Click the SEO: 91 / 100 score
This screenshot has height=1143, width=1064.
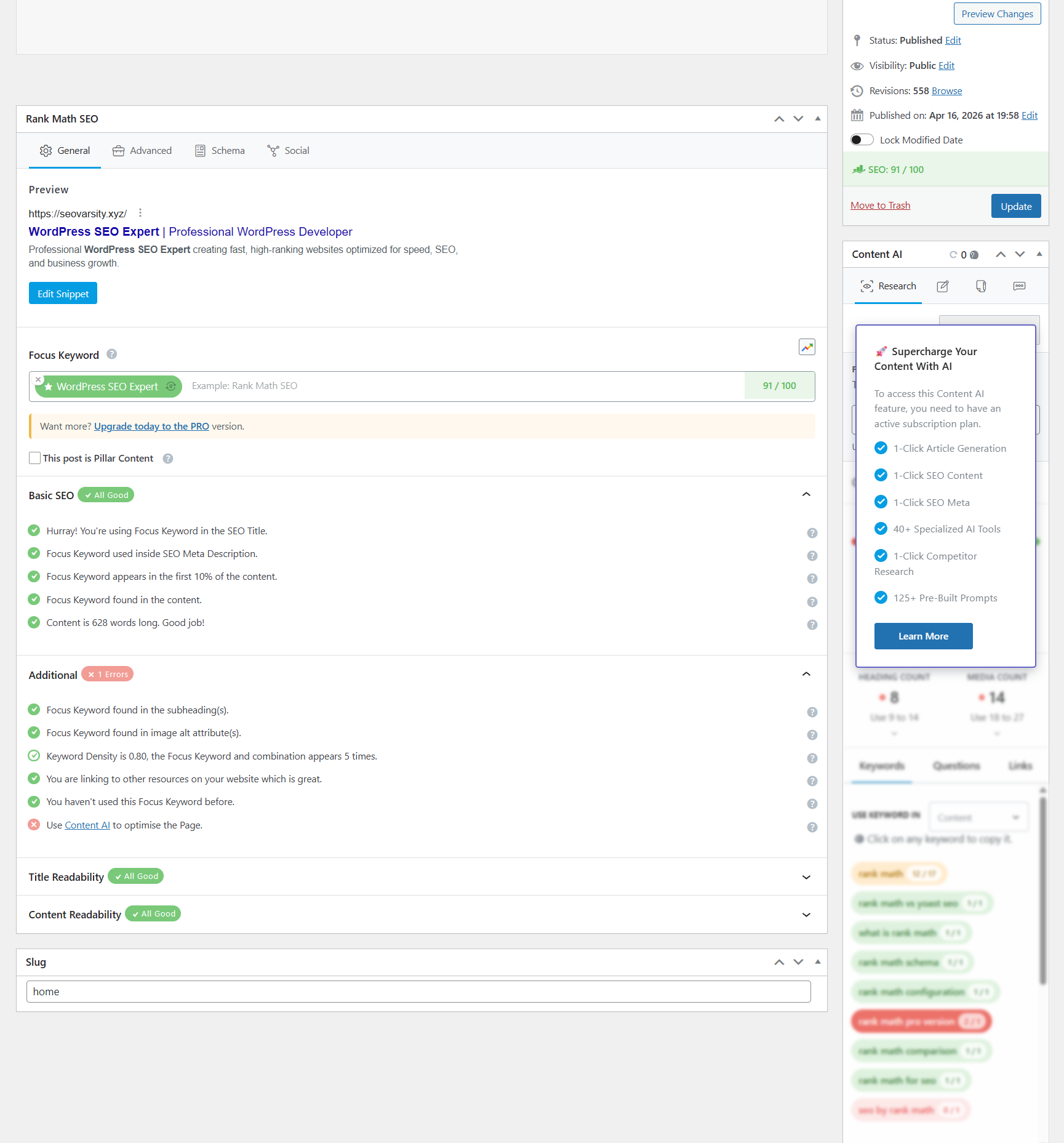tap(896, 170)
